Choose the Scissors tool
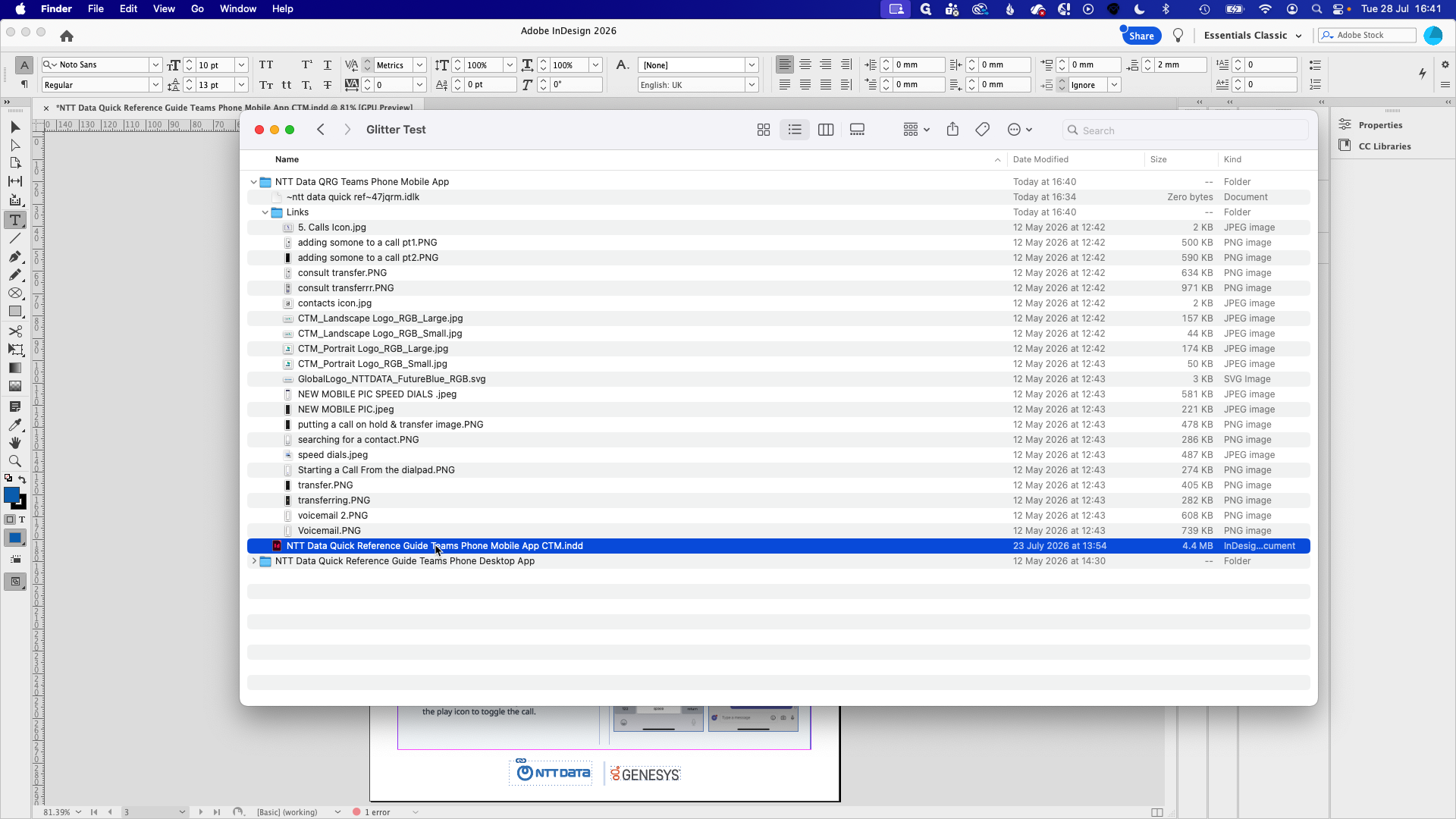Screen dimensions: 1456x819 (15, 331)
